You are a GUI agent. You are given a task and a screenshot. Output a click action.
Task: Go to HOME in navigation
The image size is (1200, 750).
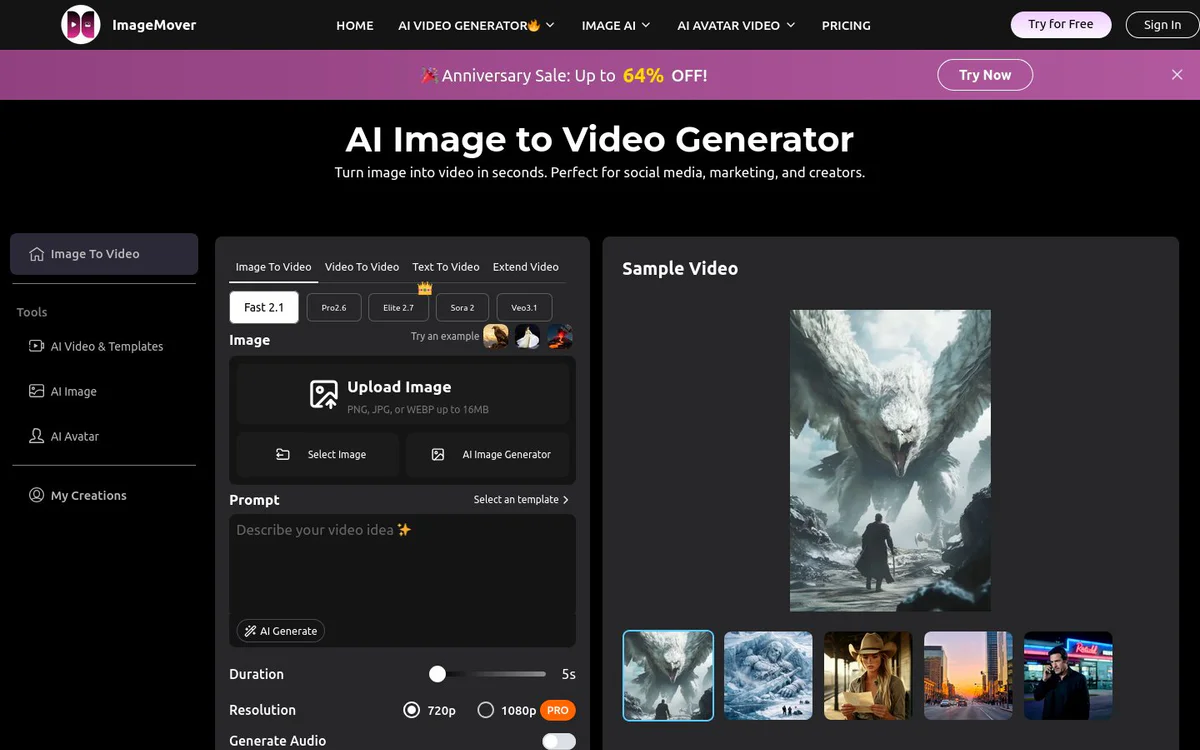pyautogui.click(x=355, y=25)
